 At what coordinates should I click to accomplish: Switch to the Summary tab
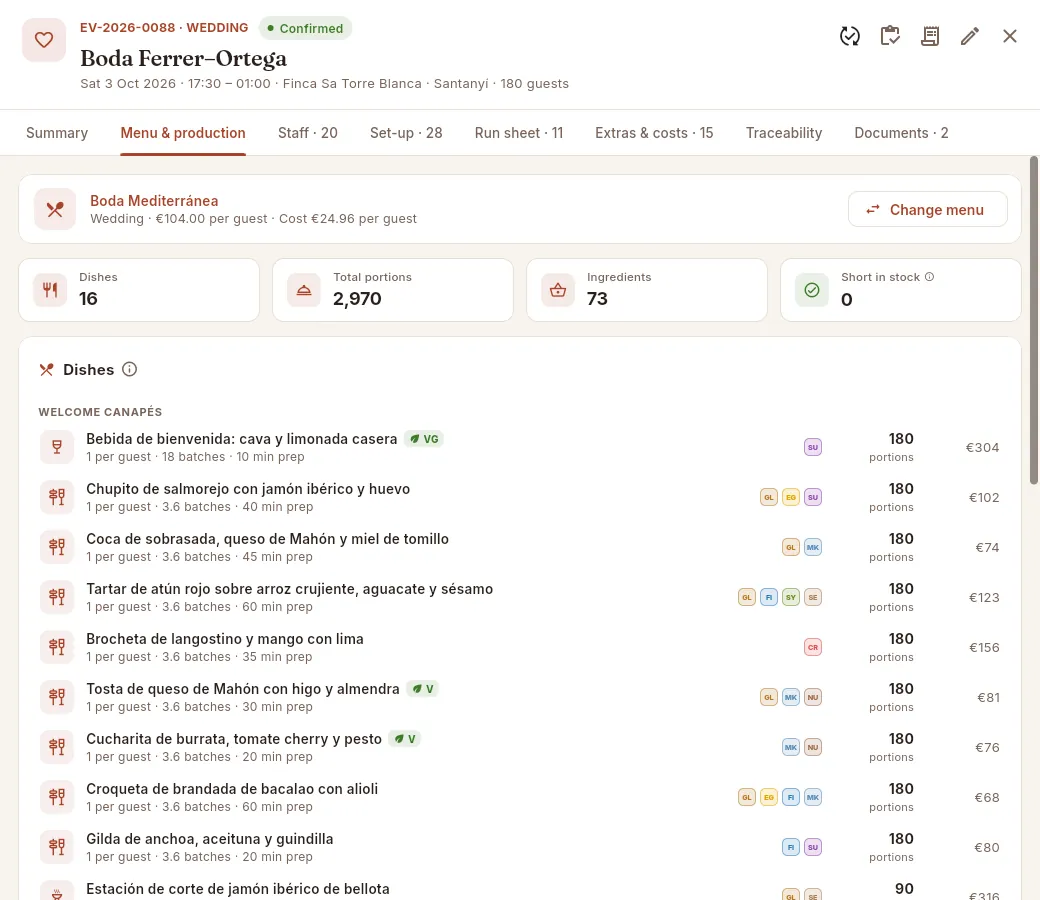[57, 133]
